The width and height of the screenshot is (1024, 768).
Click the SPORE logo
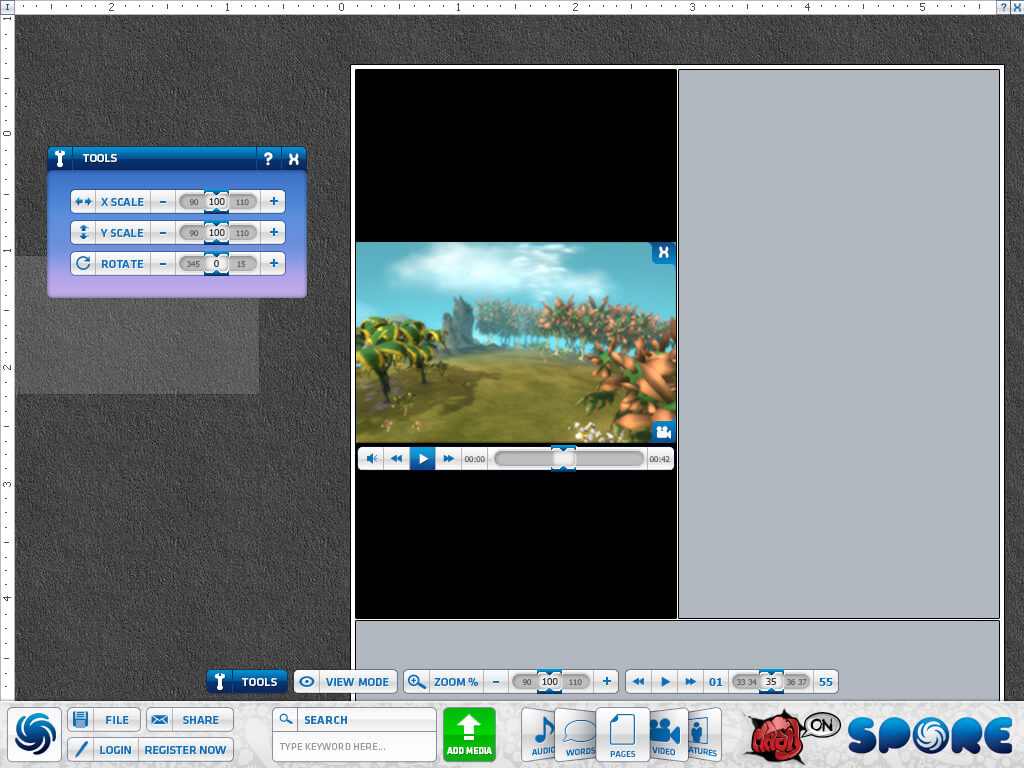[930, 735]
